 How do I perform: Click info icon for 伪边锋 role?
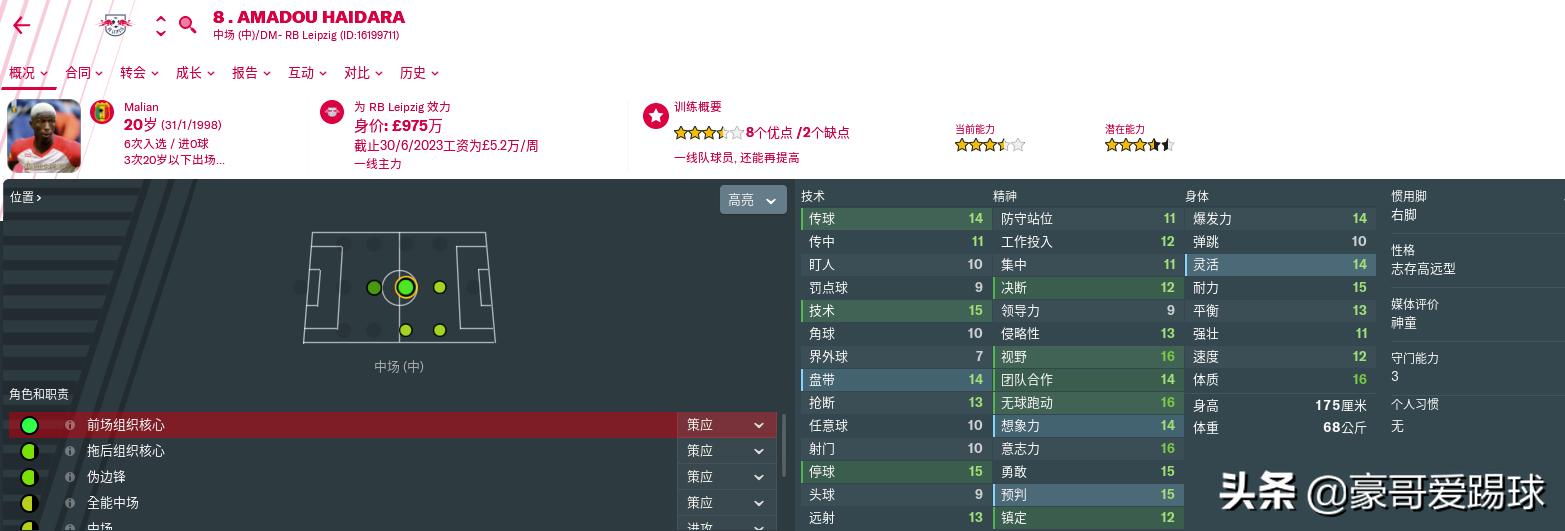(x=70, y=477)
